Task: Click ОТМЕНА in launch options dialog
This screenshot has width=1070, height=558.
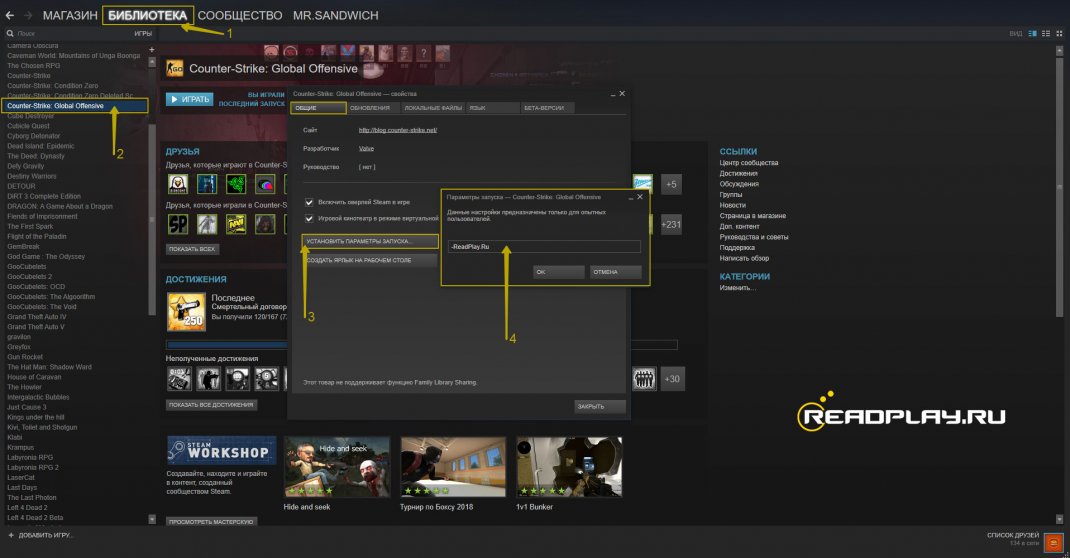Action: point(616,271)
